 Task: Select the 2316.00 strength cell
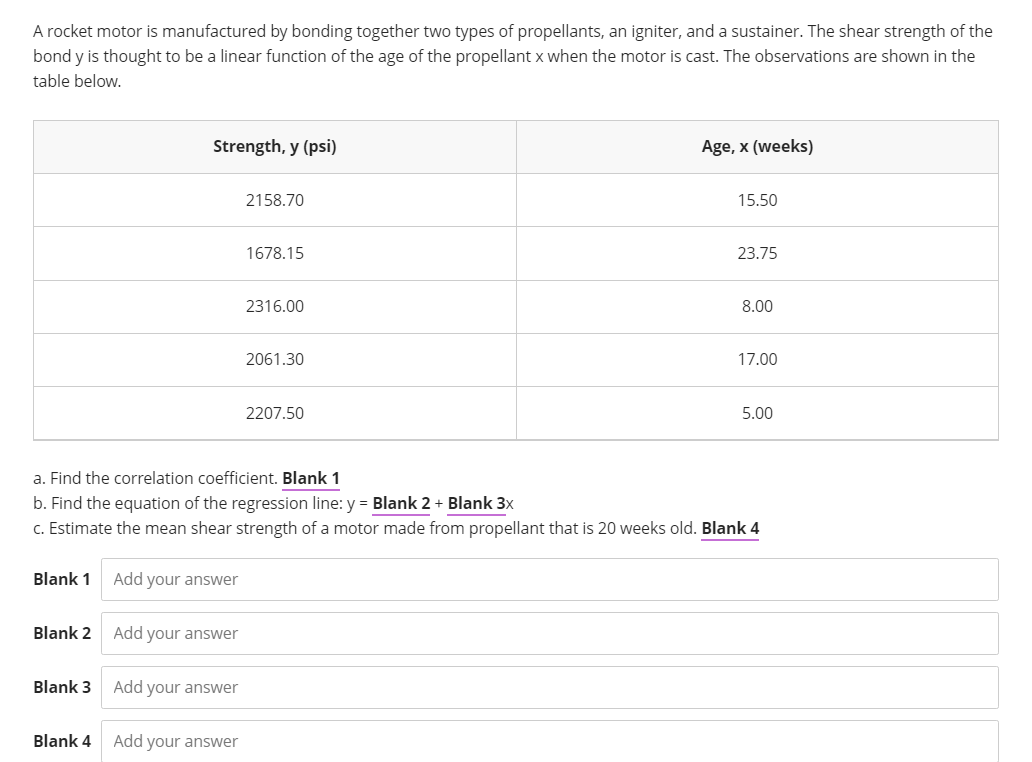click(x=275, y=307)
